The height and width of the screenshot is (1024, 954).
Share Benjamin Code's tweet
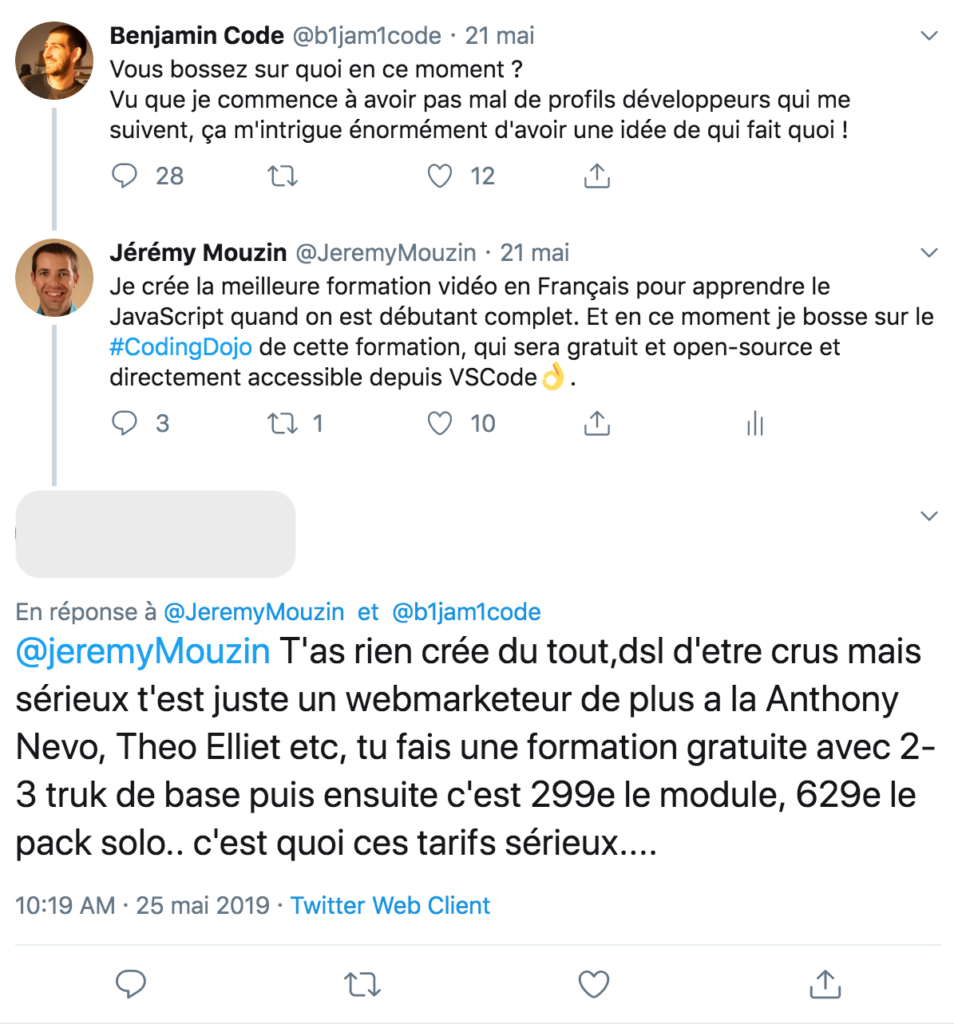click(x=597, y=177)
